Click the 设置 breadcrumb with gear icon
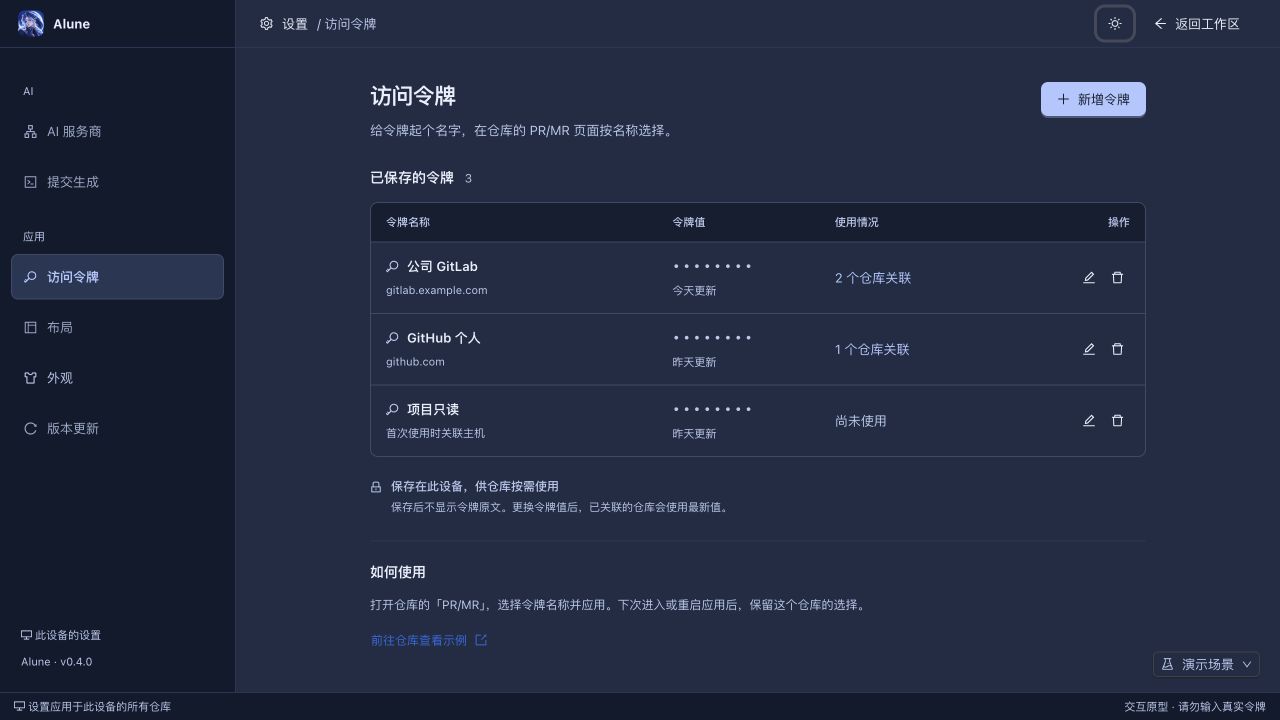This screenshot has width=1280, height=720. point(283,24)
